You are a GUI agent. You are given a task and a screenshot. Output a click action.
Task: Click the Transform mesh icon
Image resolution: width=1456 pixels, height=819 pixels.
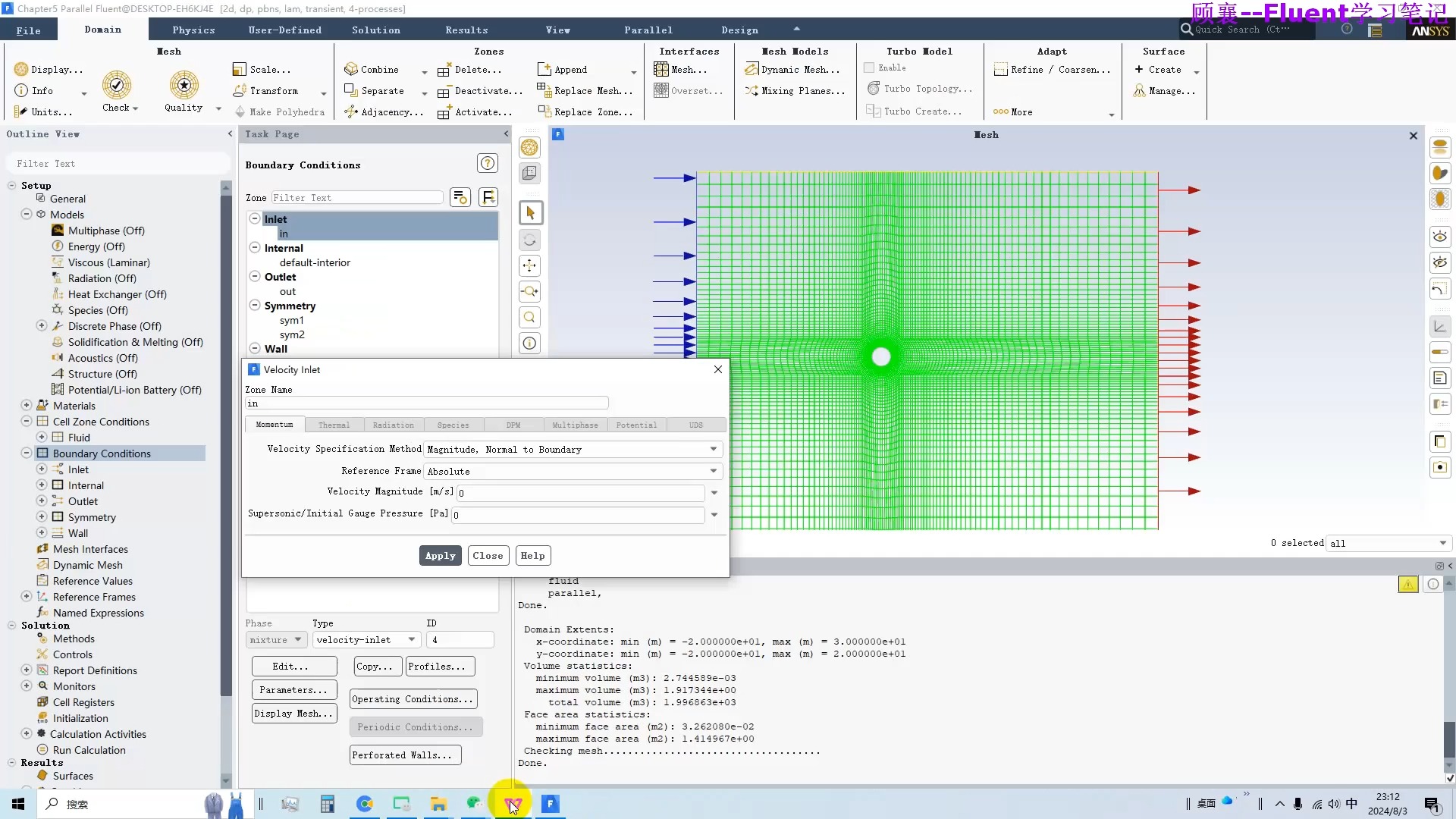240,90
